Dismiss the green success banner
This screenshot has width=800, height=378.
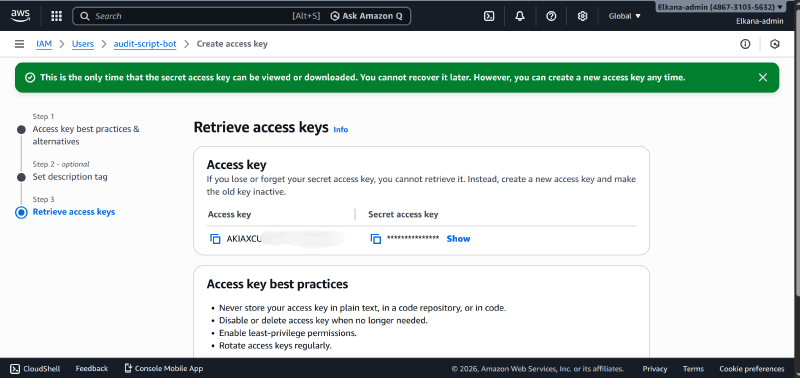click(763, 77)
